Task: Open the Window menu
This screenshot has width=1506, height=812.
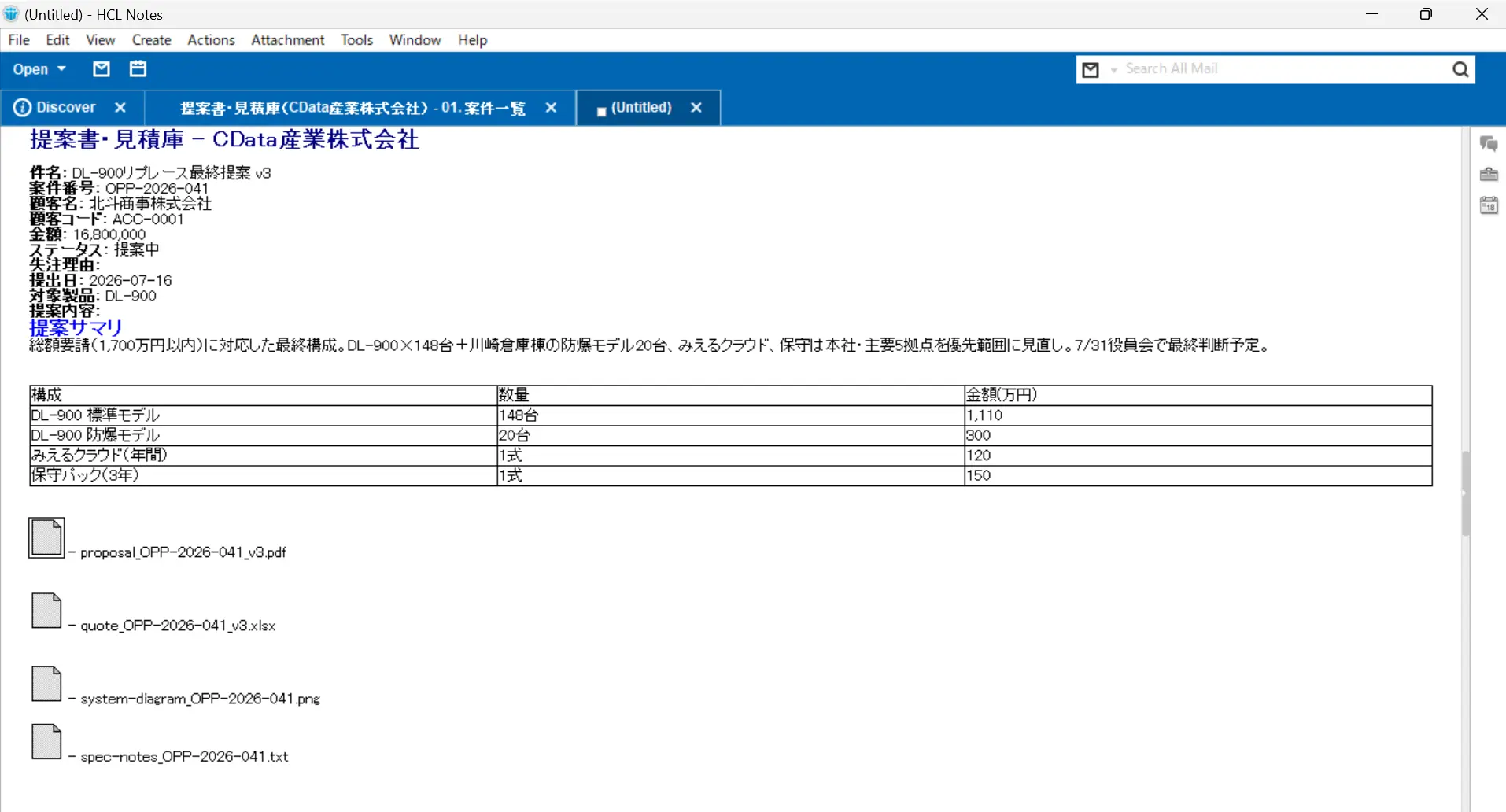Action: point(415,40)
